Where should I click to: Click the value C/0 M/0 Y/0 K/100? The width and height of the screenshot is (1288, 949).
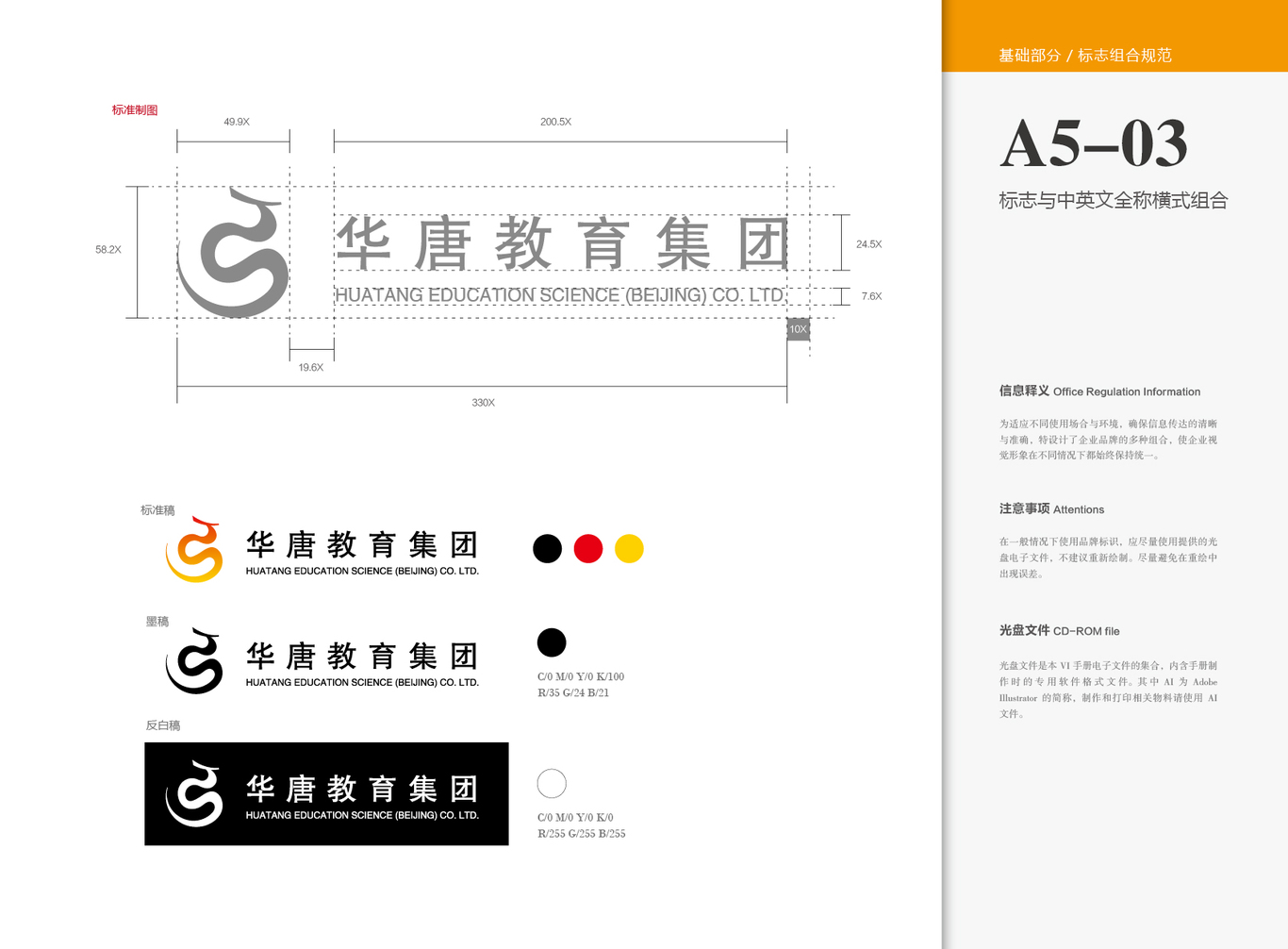(581, 676)
